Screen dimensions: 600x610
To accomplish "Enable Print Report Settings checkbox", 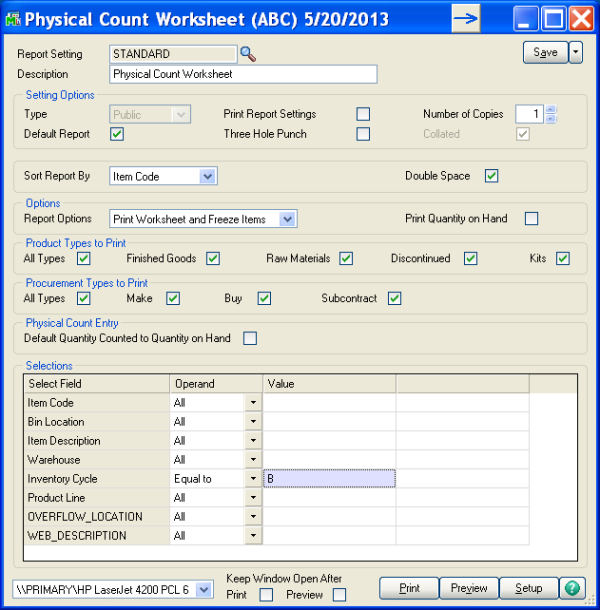I will click(x=363, y=114).
